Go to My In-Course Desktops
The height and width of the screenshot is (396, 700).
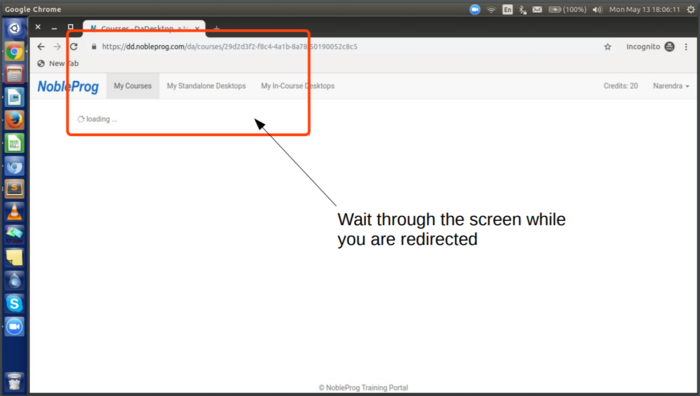[298, 86]
